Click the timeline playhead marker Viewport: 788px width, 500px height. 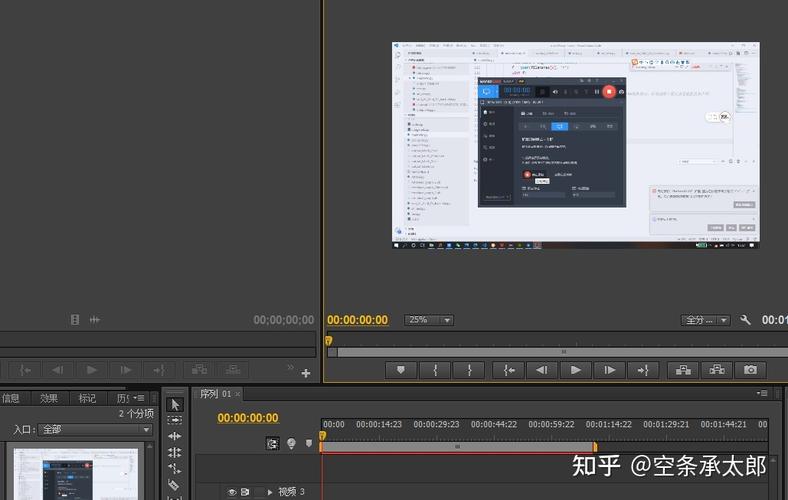click(323, 435)
